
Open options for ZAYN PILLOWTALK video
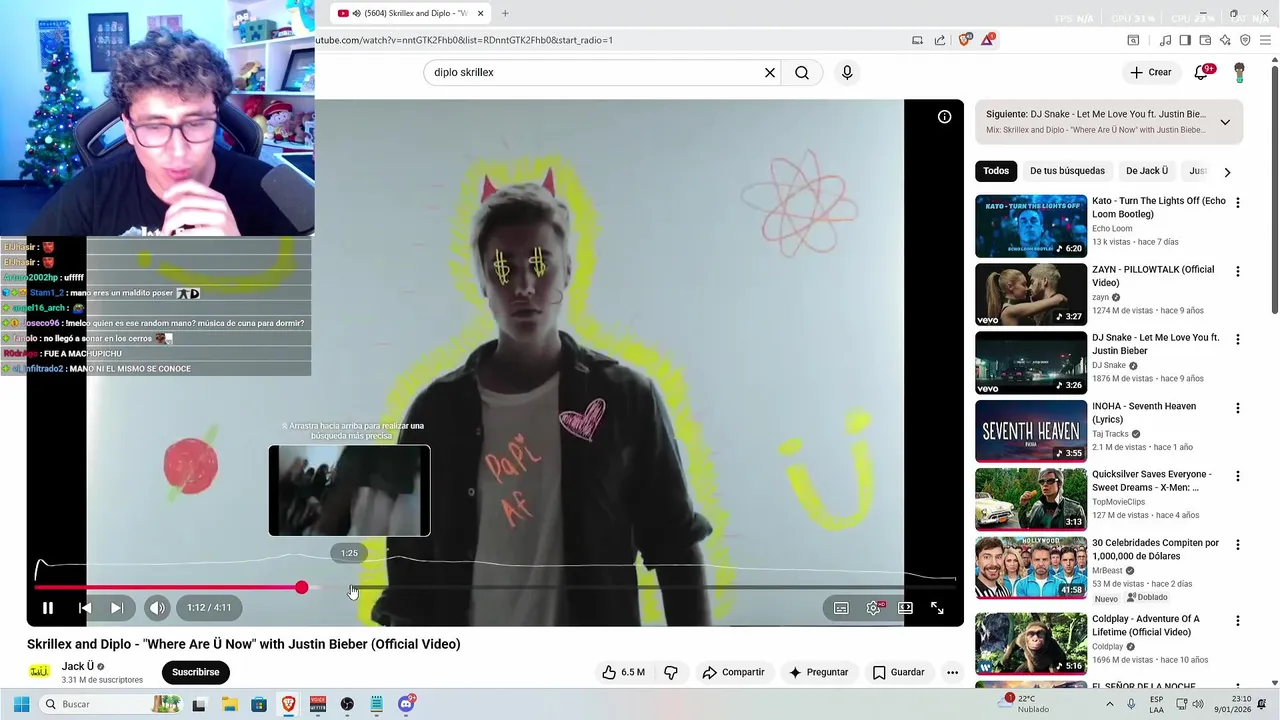point(1237,271)
